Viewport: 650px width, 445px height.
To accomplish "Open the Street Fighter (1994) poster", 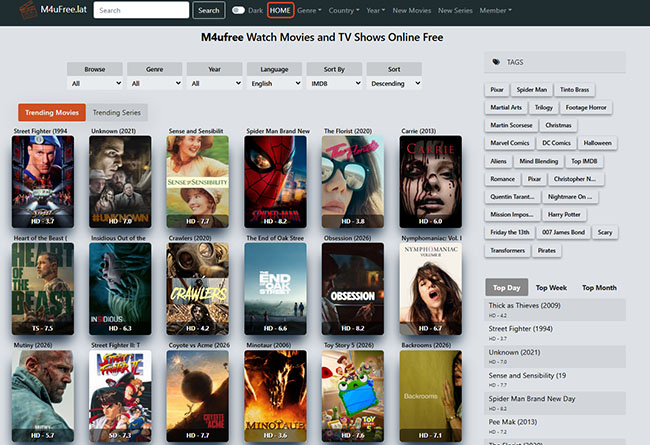I will 43,182.
